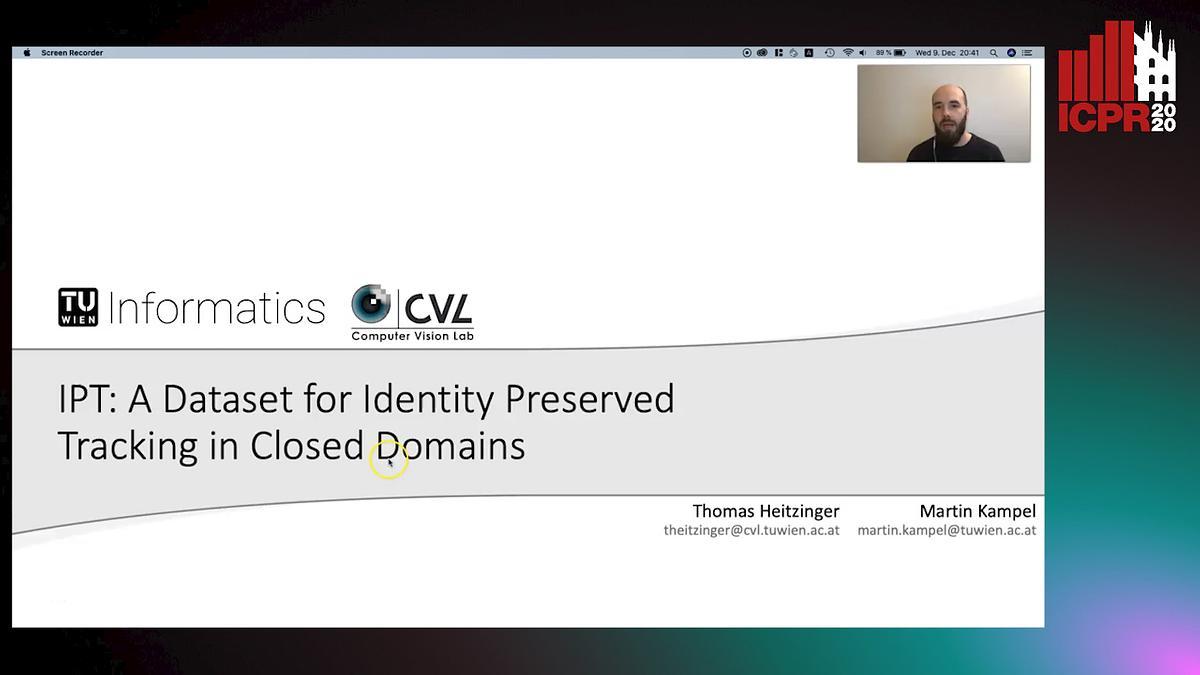Click the Creative Cloud menu bar icon
Viewport: 1200px width, 675px height.
click(x=762, y=53)
